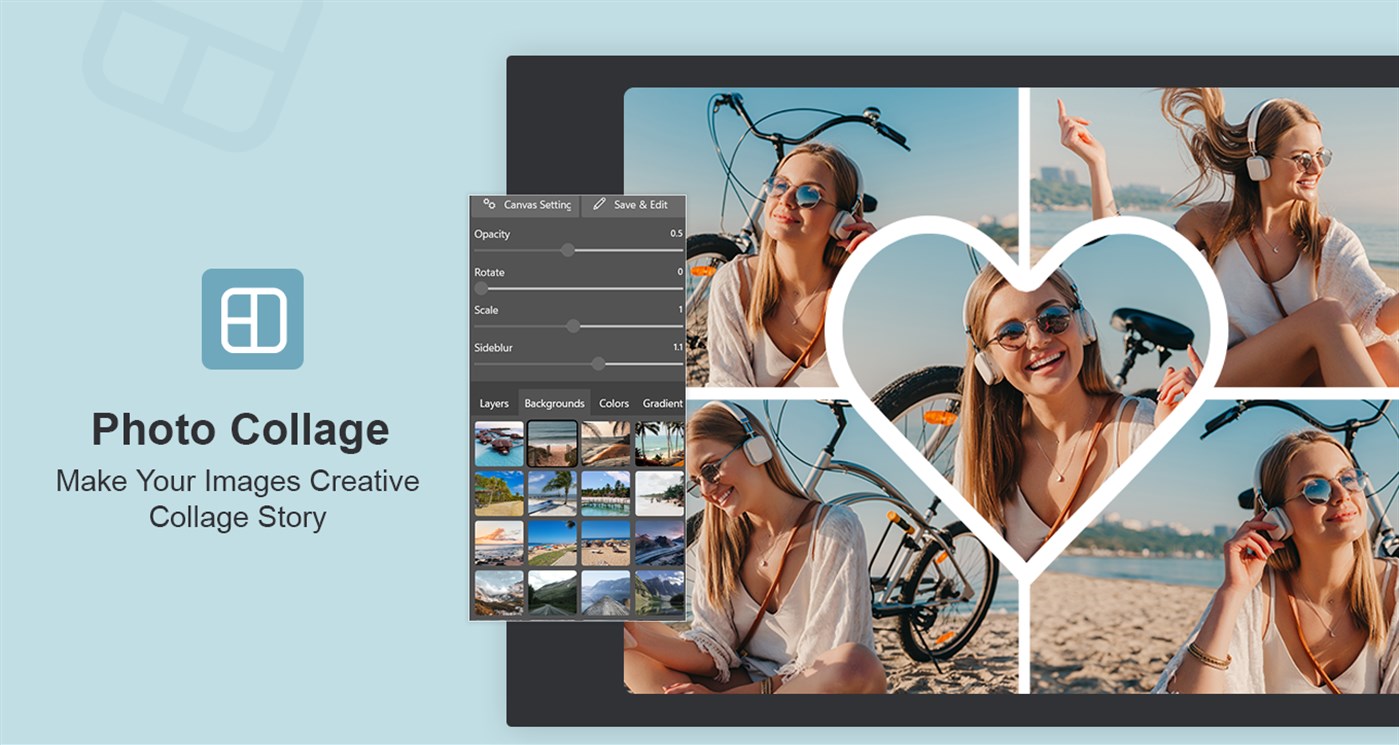Screen dimensions: 1399x745
Task: Switch to the Layers tab
Action: (495, 403)
